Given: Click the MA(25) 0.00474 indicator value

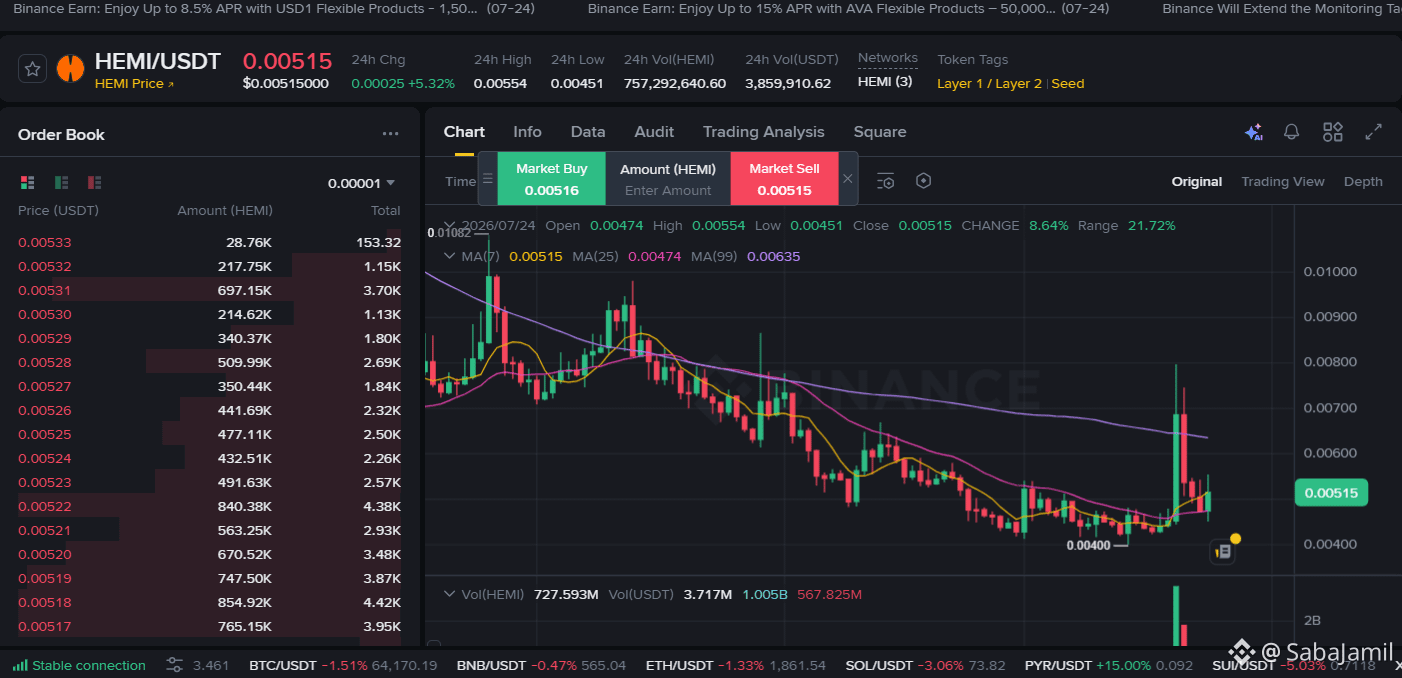Looking at the screenshot, I should click(654, 256).
